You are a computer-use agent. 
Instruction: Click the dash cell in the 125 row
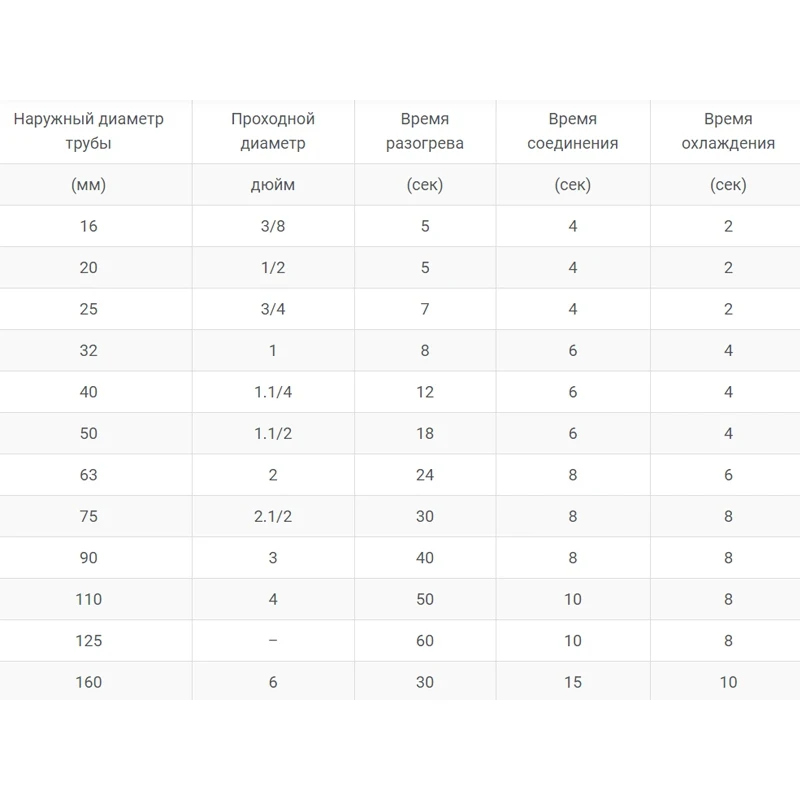(273, 641)
